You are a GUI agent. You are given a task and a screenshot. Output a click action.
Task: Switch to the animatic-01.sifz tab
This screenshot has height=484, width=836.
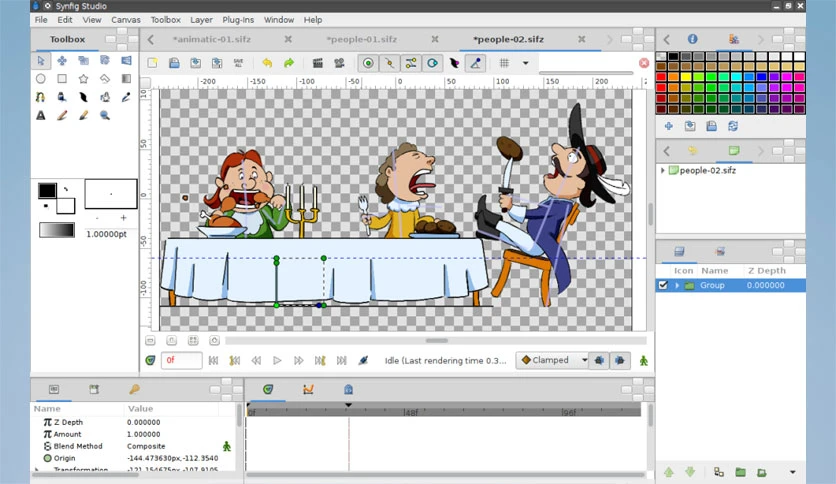pyautogui.click(x=212, y=39)
